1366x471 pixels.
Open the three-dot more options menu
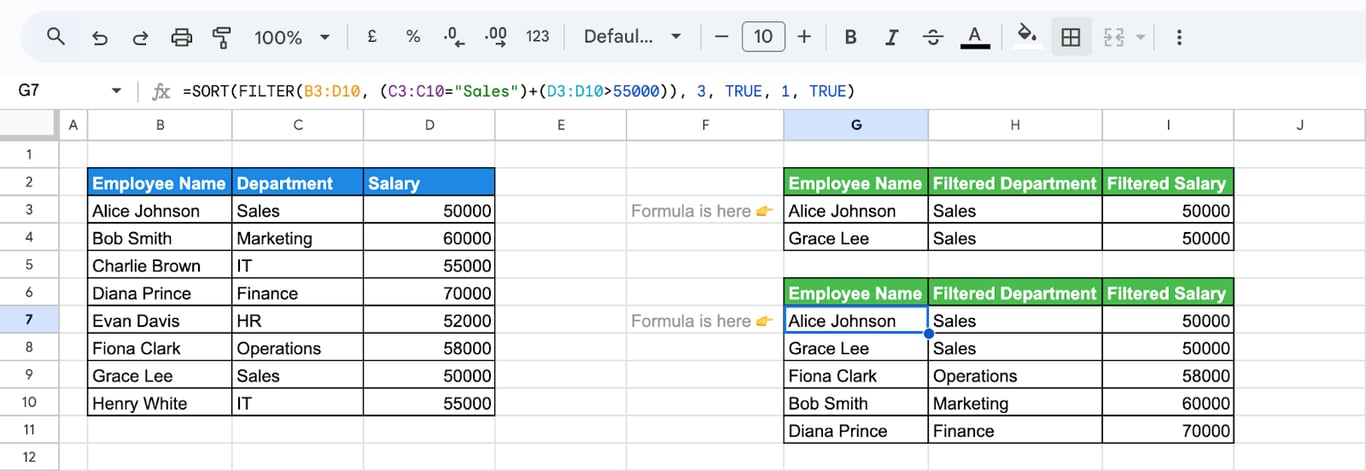tap(1179, 37)
